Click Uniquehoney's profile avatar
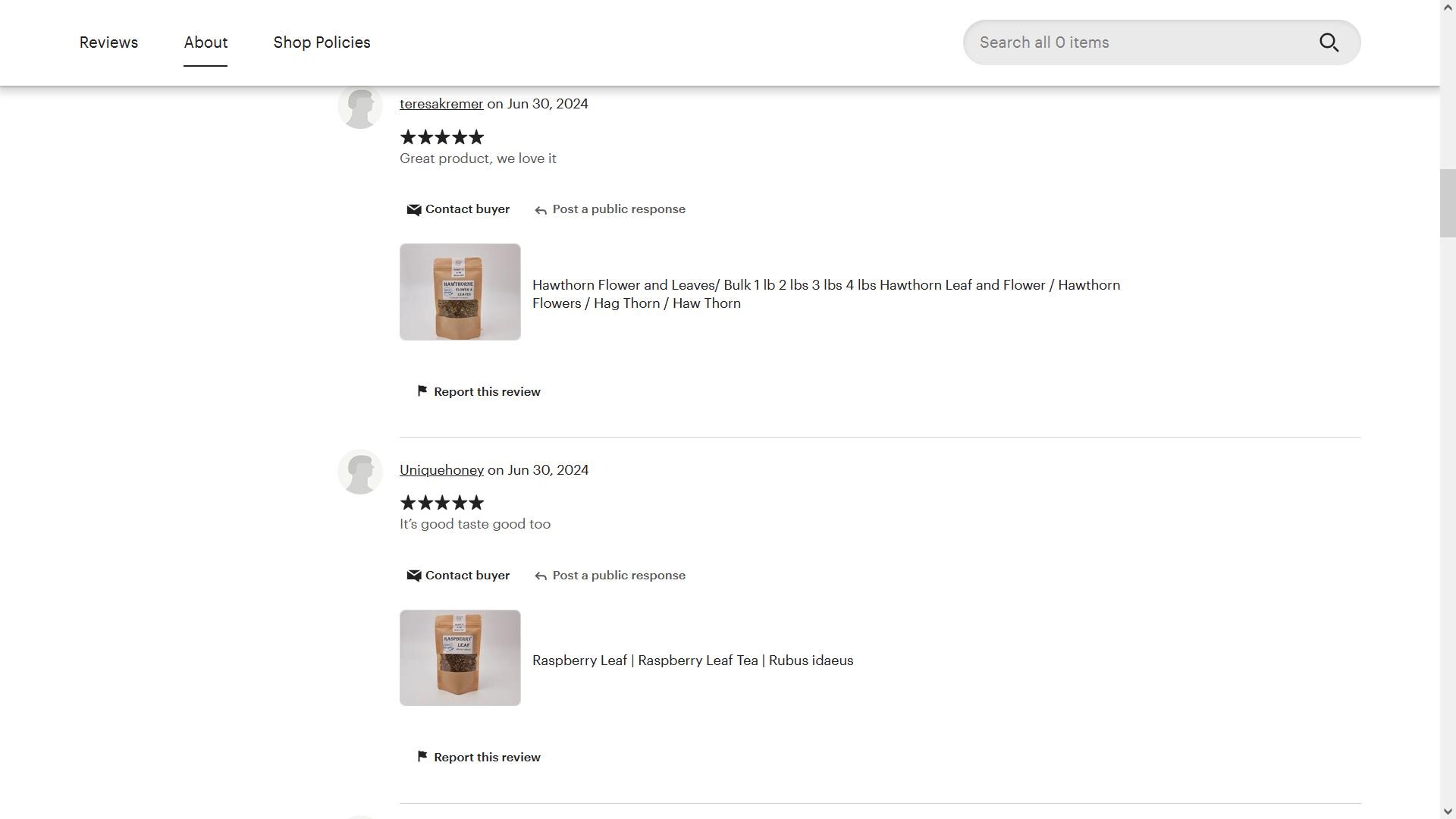1456x819 pixels. pos(360,472)
